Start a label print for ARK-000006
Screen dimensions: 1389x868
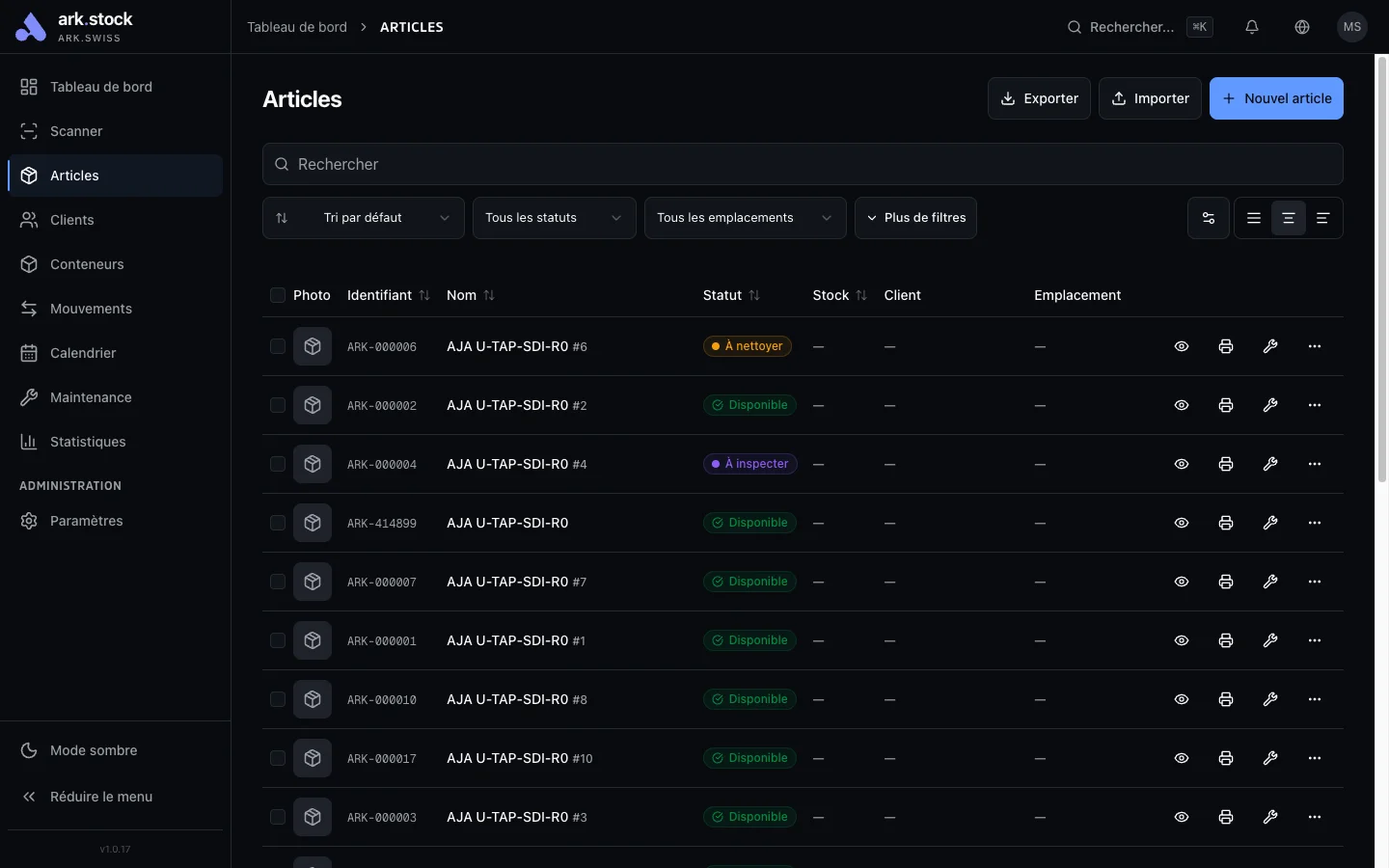tap(1225, 346)
